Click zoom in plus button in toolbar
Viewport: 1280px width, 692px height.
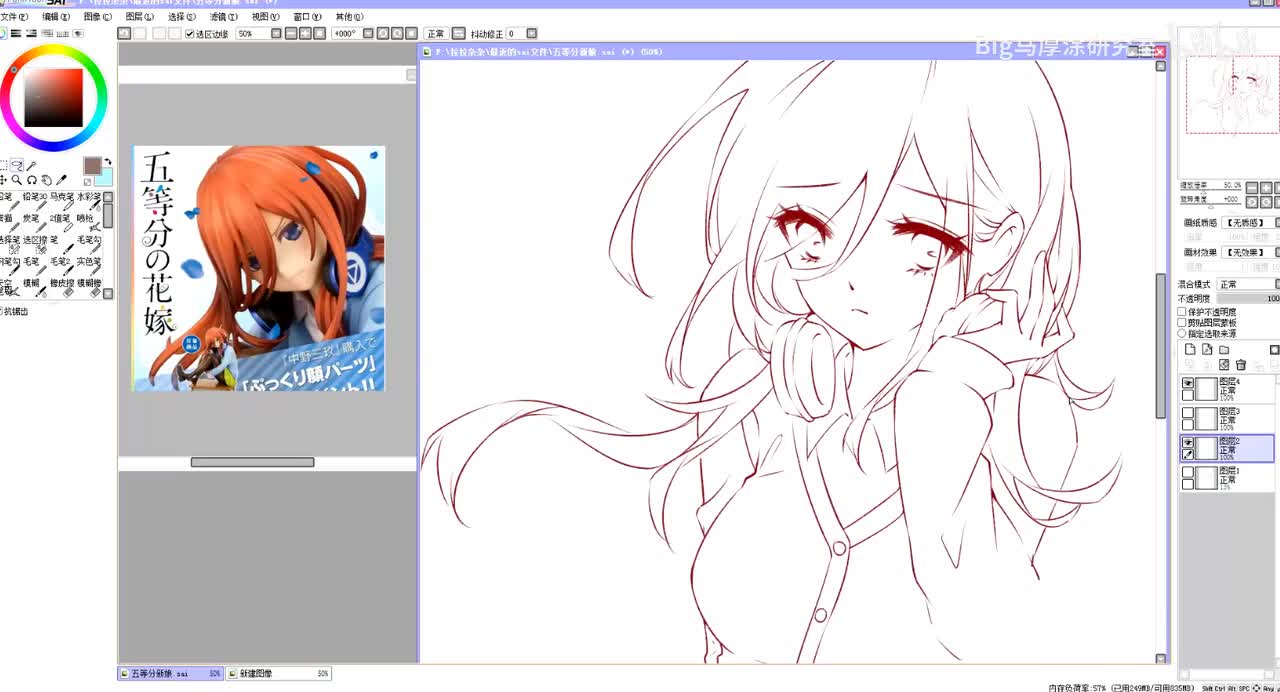point(305,33)
